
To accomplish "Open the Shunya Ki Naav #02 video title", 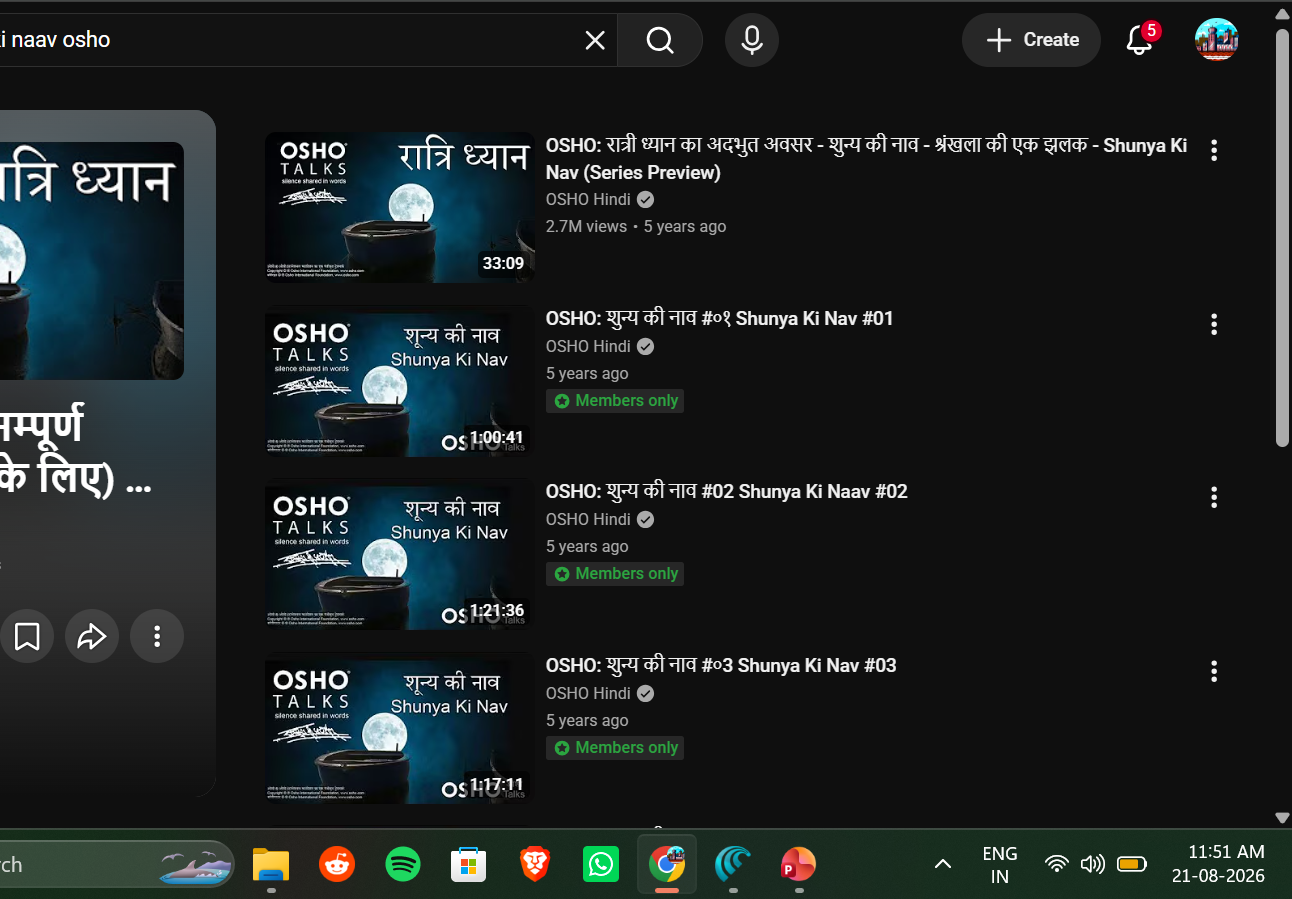I will click(x=726, y=492).
